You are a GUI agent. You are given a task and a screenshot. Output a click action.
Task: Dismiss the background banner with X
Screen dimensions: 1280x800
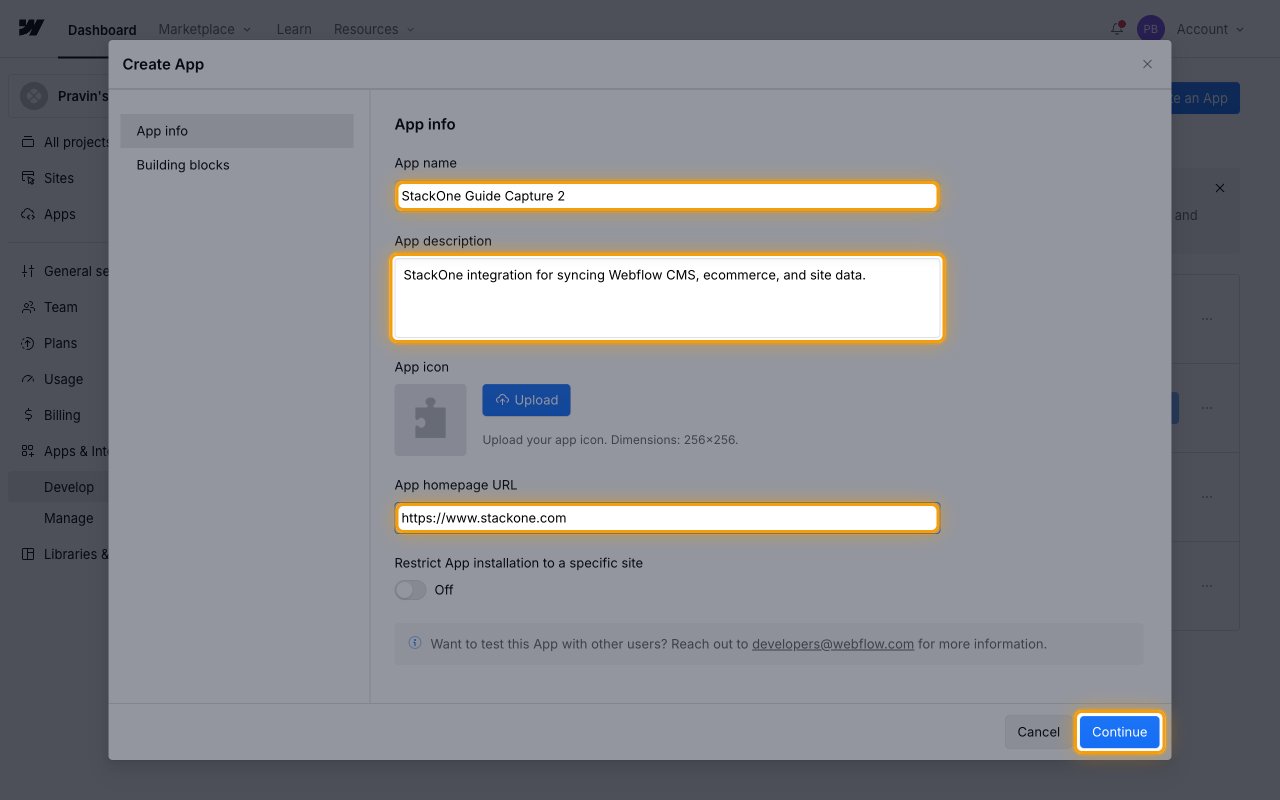click(1219, 188)
